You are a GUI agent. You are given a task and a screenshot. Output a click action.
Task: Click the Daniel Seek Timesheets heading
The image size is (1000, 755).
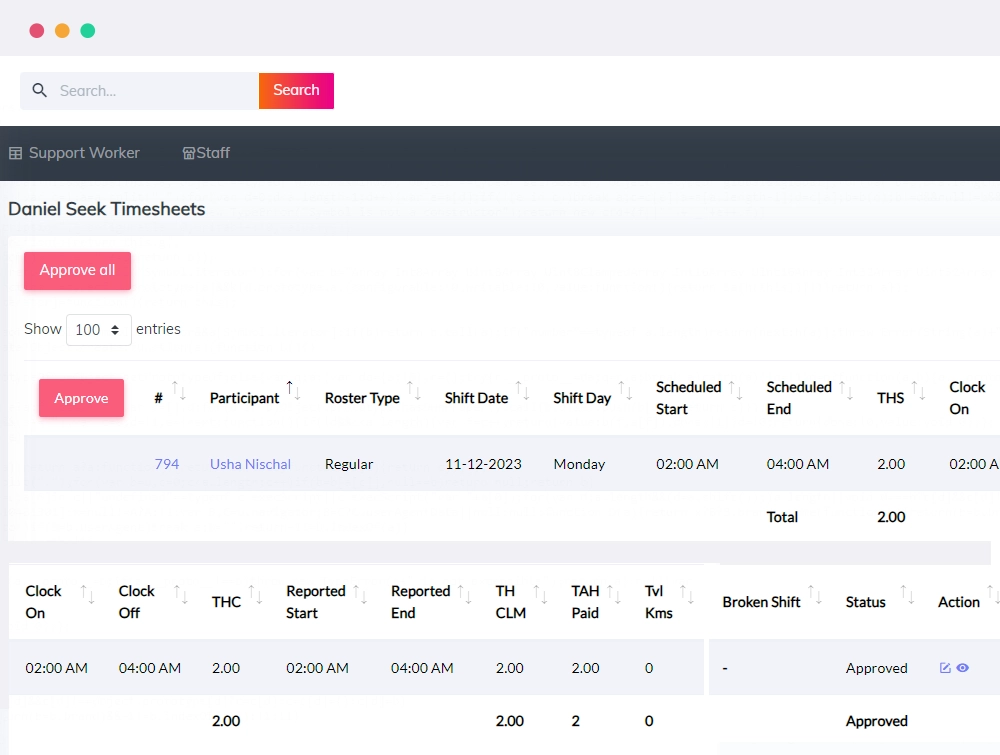pos(107,209)
